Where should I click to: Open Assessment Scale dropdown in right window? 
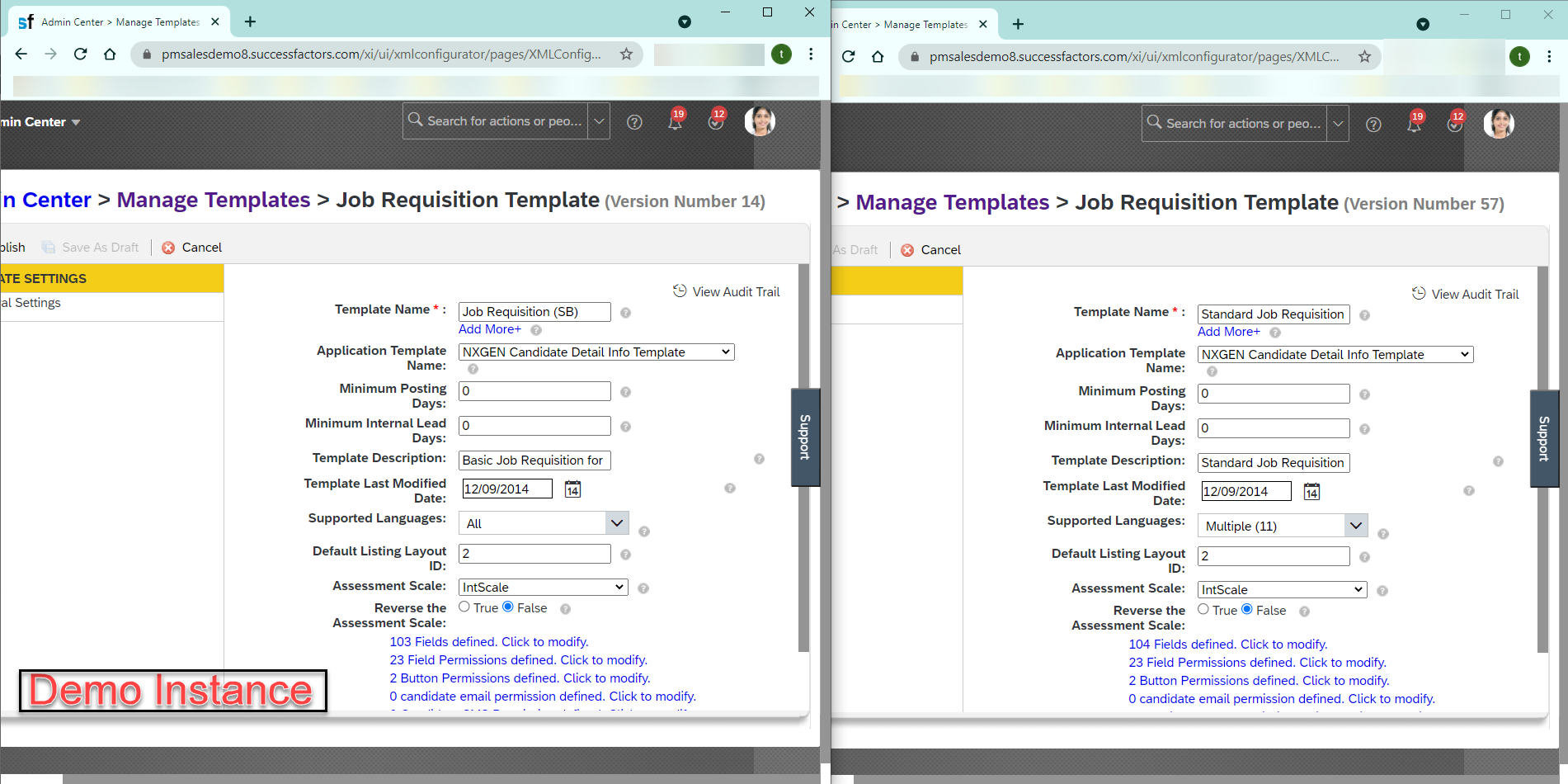1283,590
